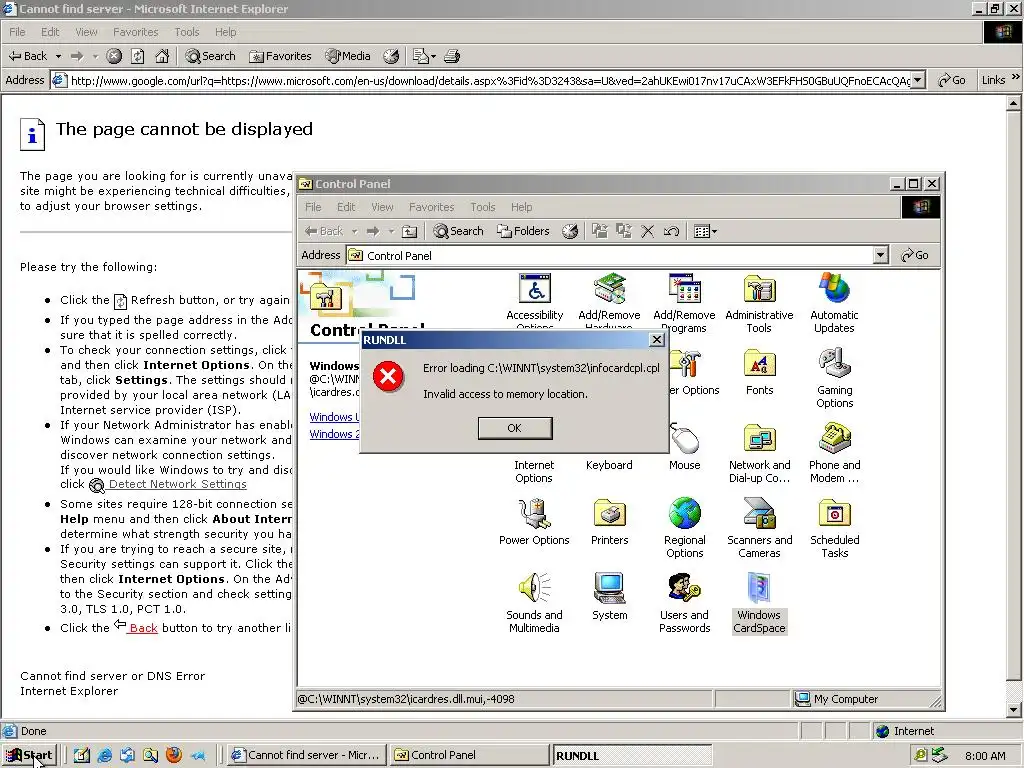1024x768 pixels.
Task: Click Internet Options label in Control Panel
Action: coord(534,472)
